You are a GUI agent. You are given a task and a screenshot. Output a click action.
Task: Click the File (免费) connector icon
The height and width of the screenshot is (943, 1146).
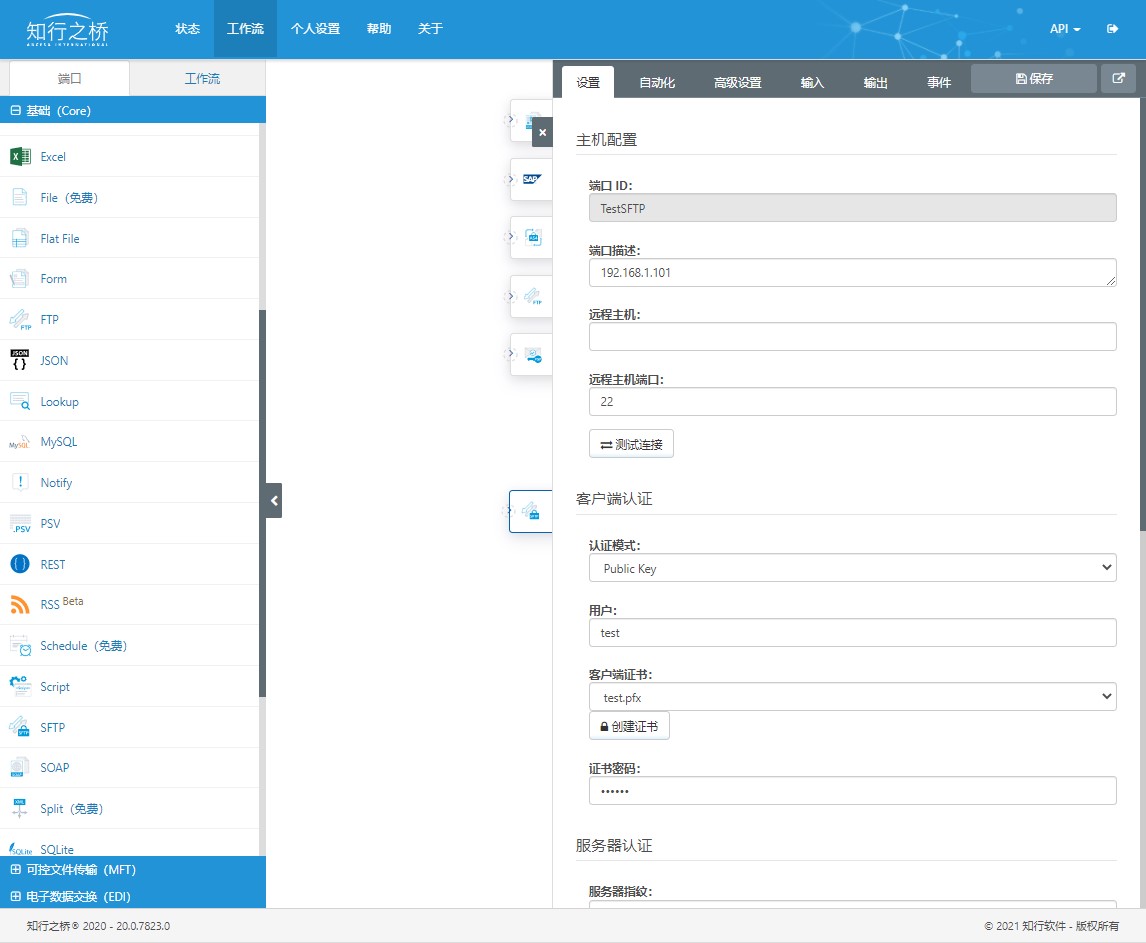(20, 197)
